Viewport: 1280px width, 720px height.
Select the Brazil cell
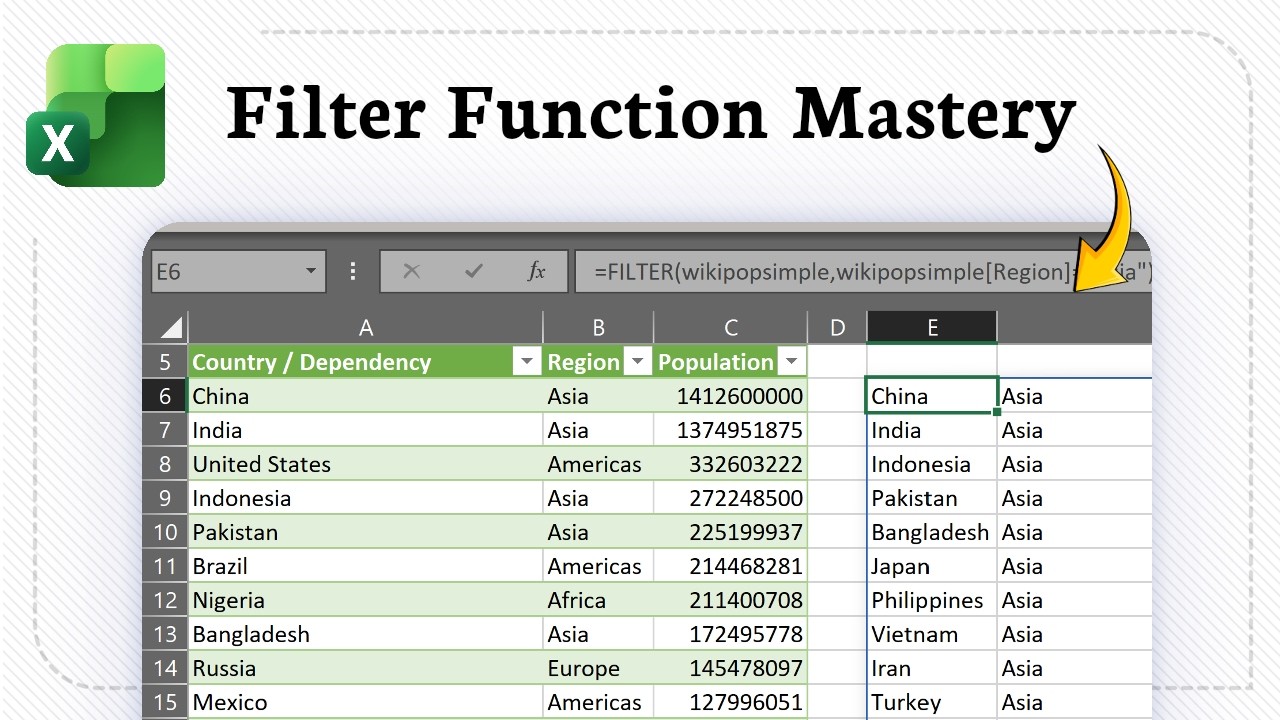pos(365,566)
